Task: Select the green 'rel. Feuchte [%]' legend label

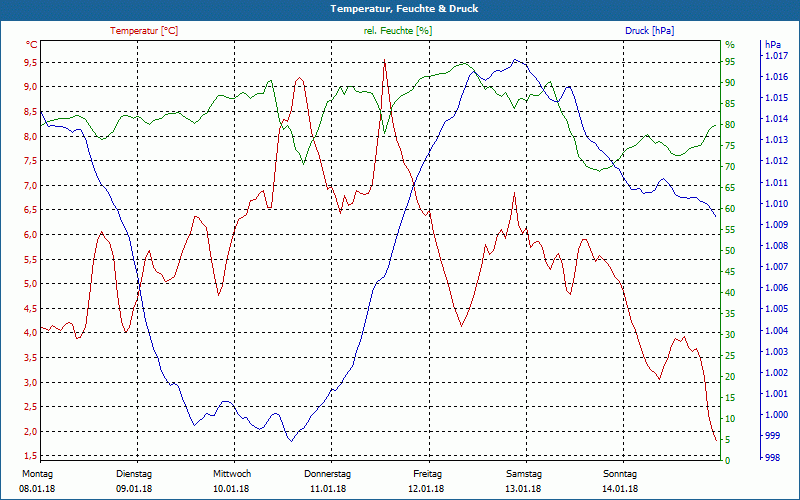Action: click(x=398, y=31)
